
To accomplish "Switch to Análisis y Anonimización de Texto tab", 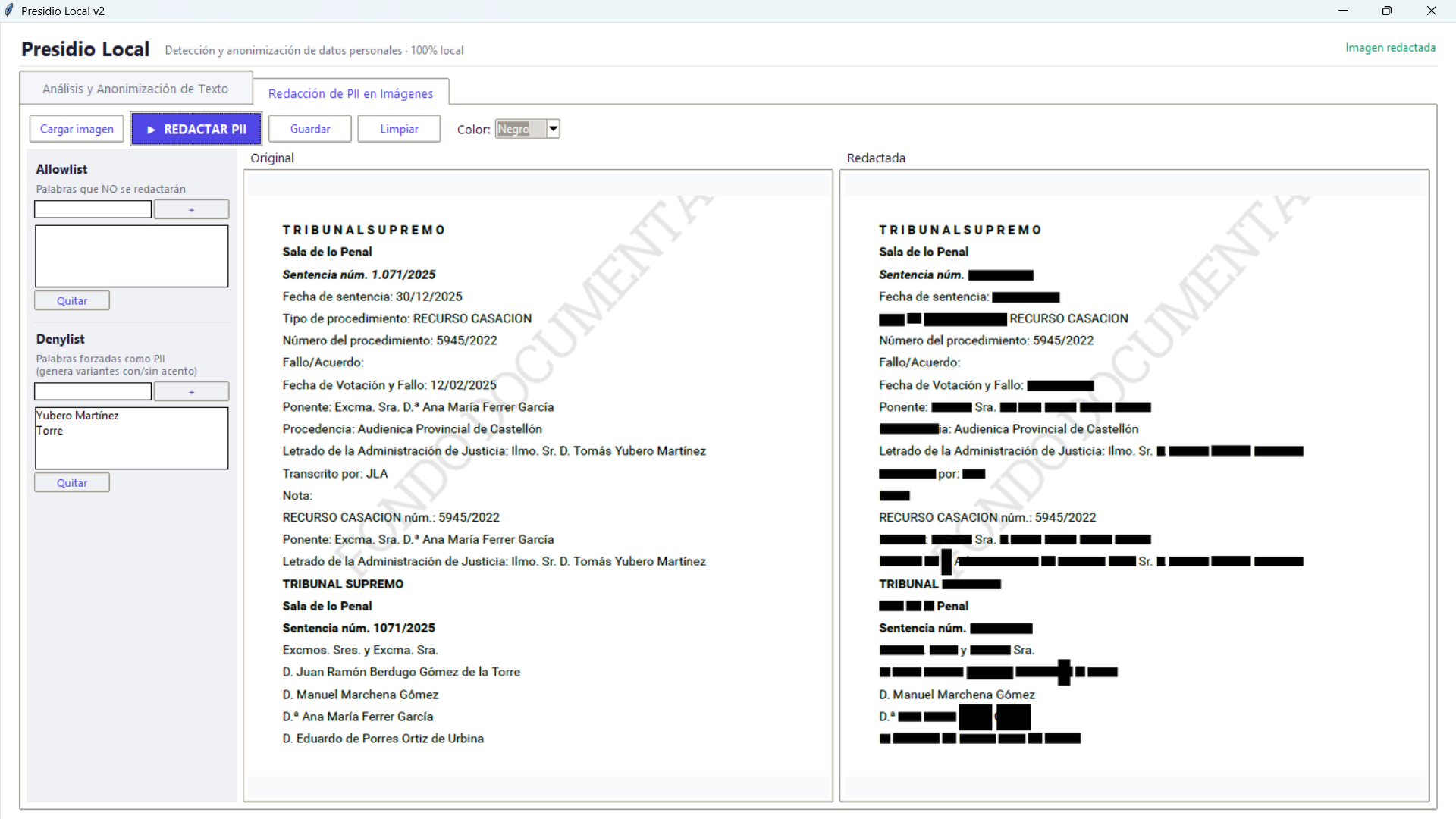I will click(136, 89).
